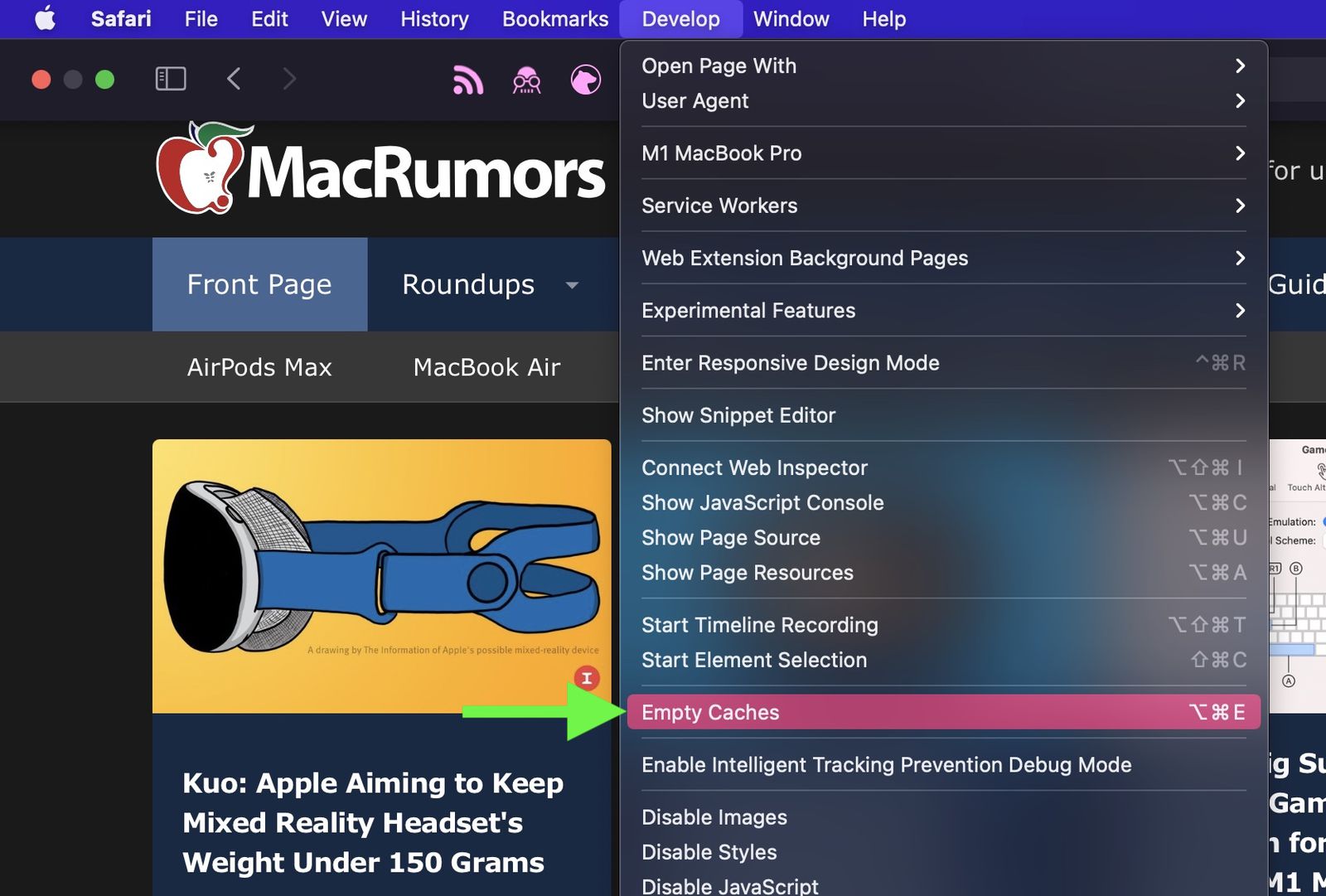Open the MacRumors site title link
The image size is (1326, 896).
click(426, 172)
